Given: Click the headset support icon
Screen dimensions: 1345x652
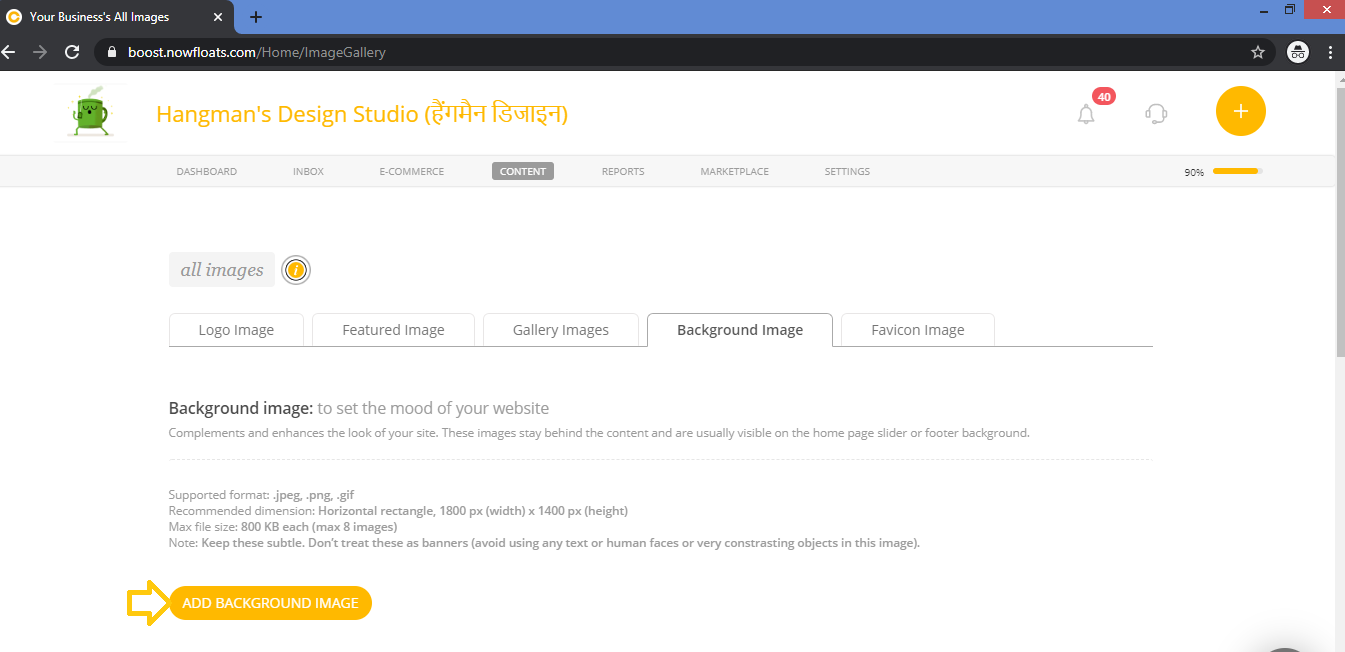Looking at the screenshot, I should tap(1156, 114).
